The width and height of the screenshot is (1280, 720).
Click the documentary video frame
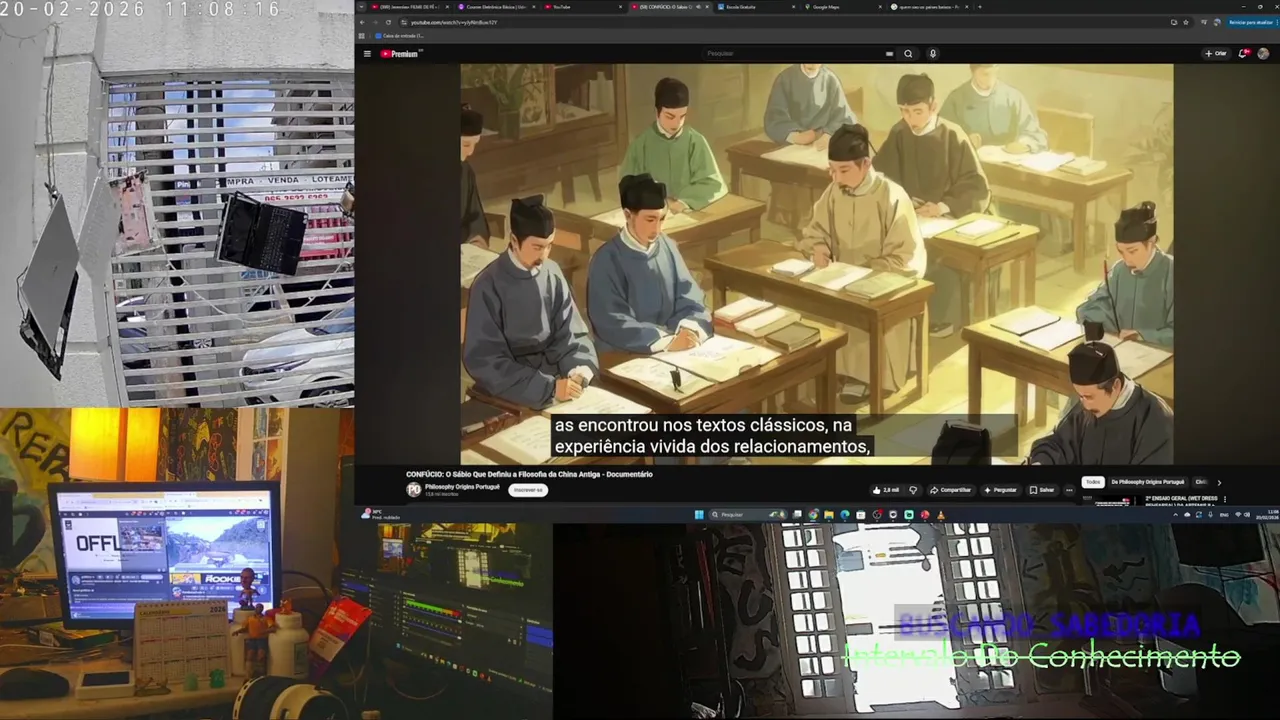pyautogui.click(x=816, y=264)
